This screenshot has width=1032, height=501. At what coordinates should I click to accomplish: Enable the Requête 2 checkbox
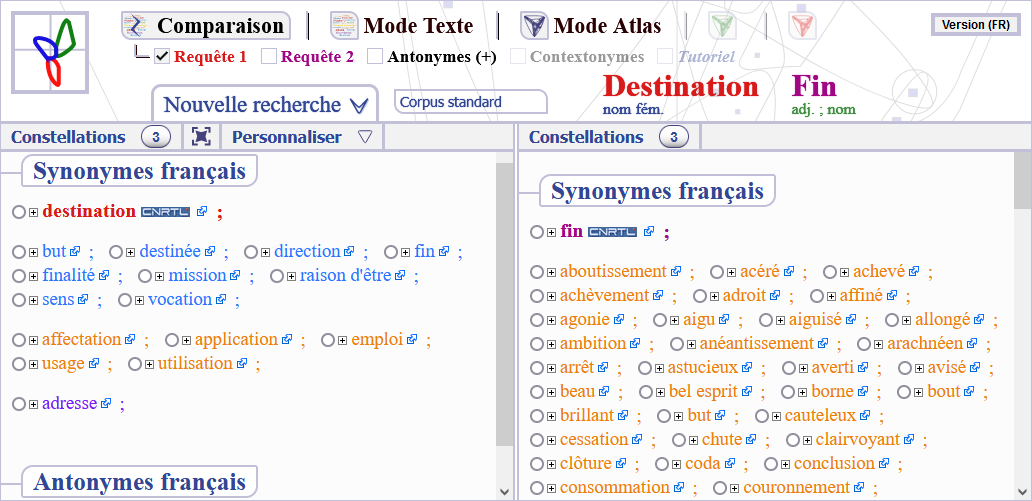[269, 57]
